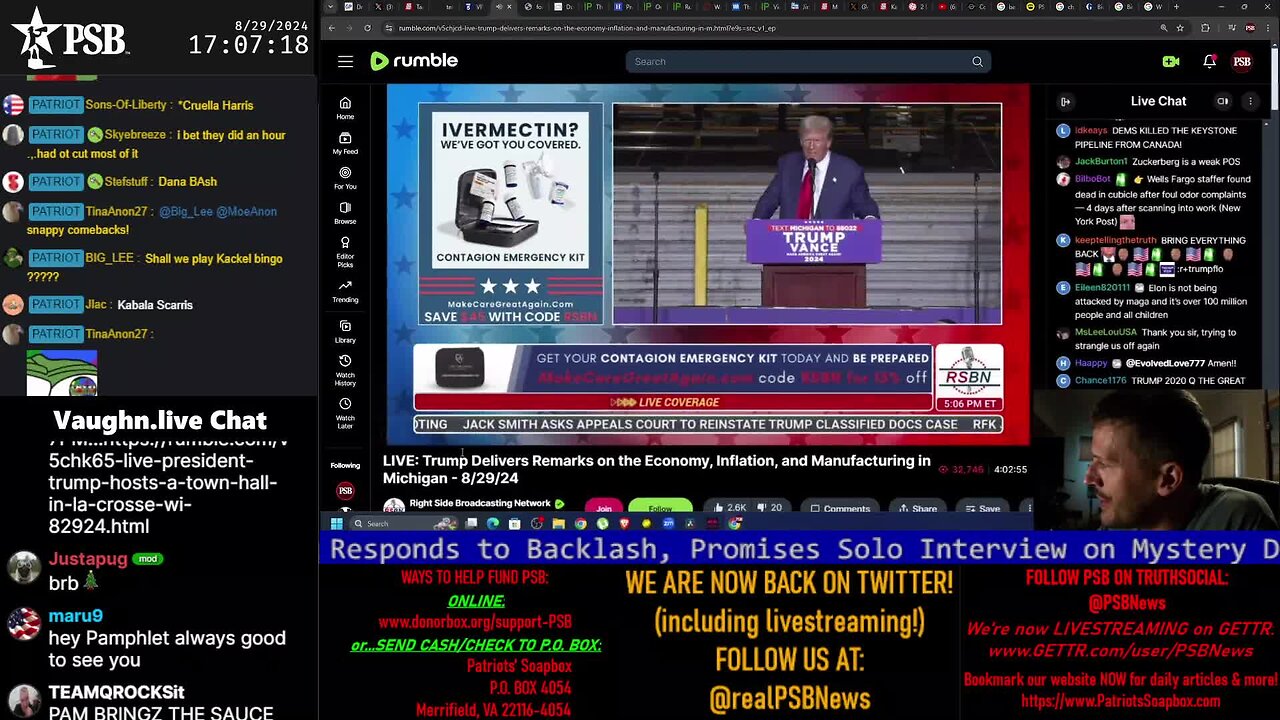
Task: Click maru9 username in Vaughn chat
Action: [76, 616]
